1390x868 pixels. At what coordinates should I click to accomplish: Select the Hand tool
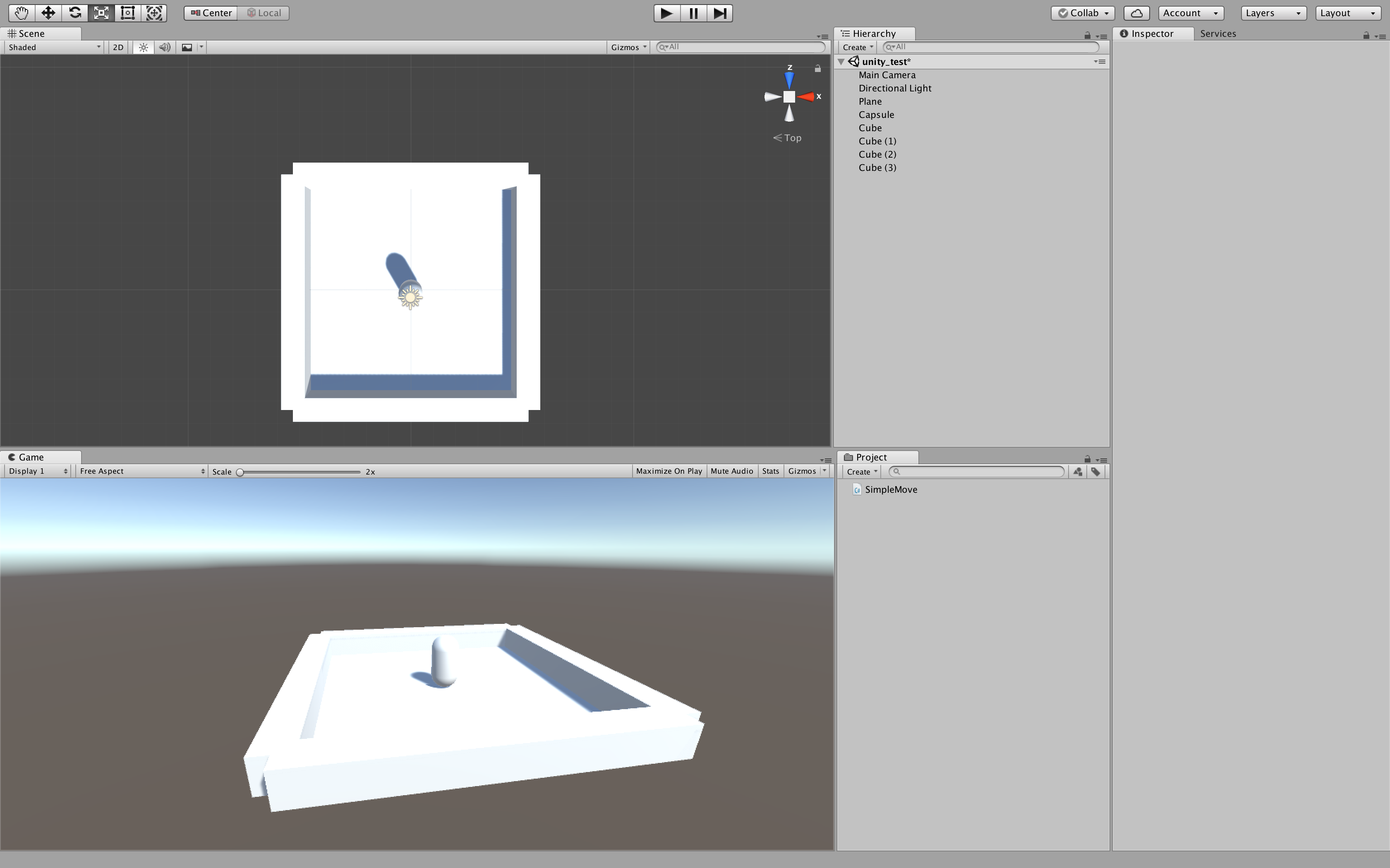[x=22, y=13]
